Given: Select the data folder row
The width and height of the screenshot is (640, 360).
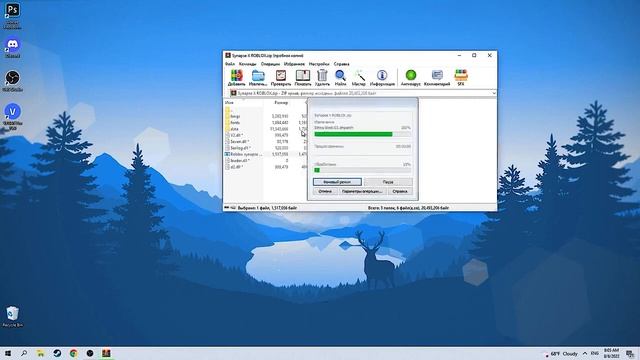Looking at the screenshot, I should point(265,129).
